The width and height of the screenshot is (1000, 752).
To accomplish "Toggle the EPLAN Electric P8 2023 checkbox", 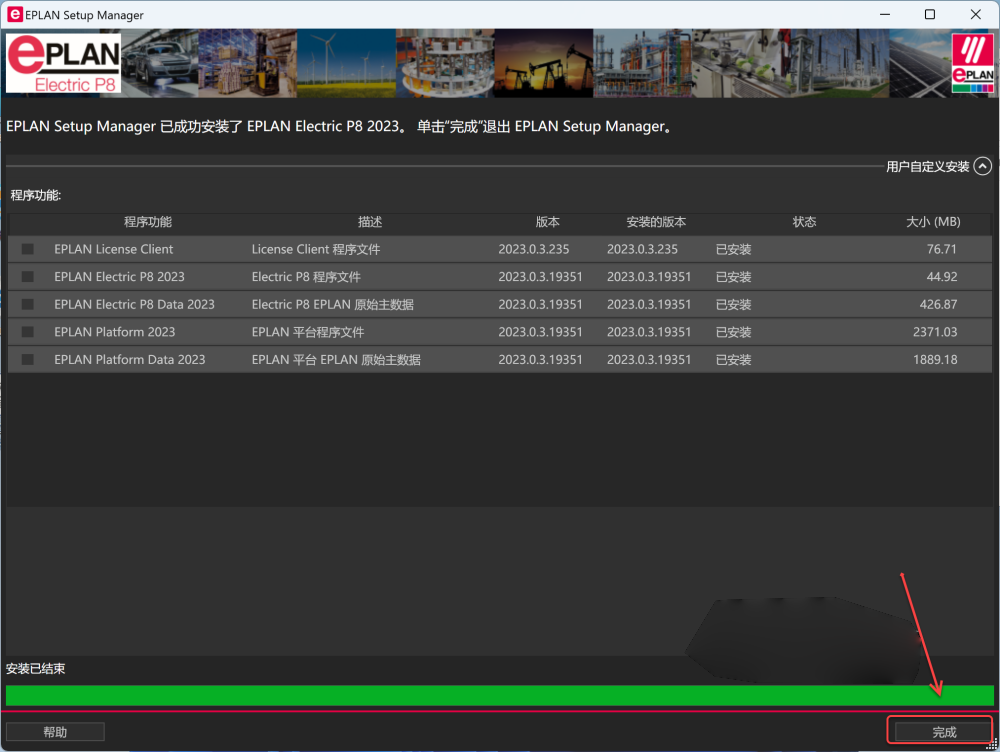I will click(28, 277).
